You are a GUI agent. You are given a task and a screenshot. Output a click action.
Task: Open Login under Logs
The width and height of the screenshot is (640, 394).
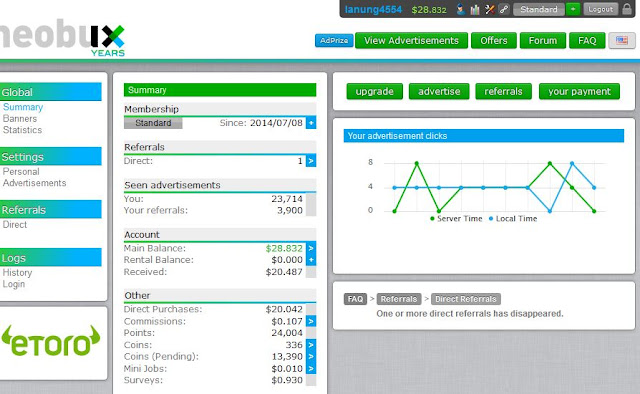pos(13,284)
